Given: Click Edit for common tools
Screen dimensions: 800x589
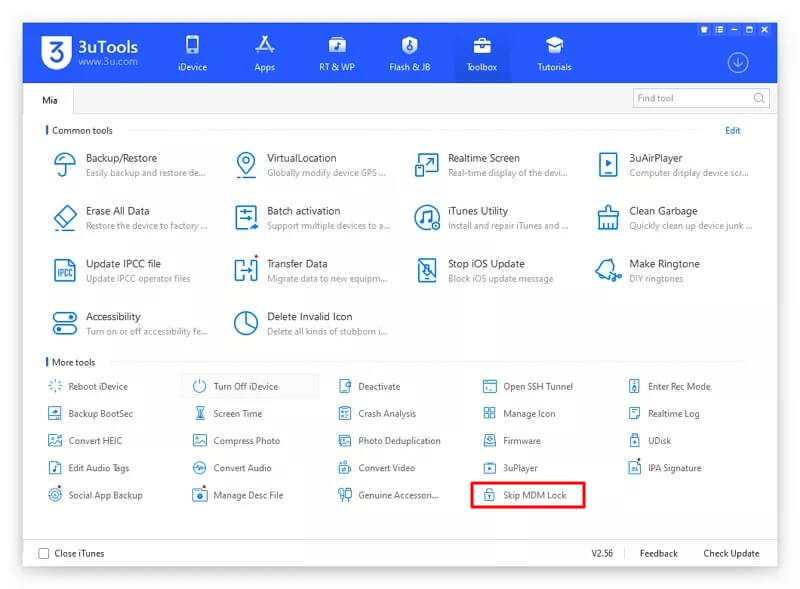Looking at the screenshot, I should [733, 131].
